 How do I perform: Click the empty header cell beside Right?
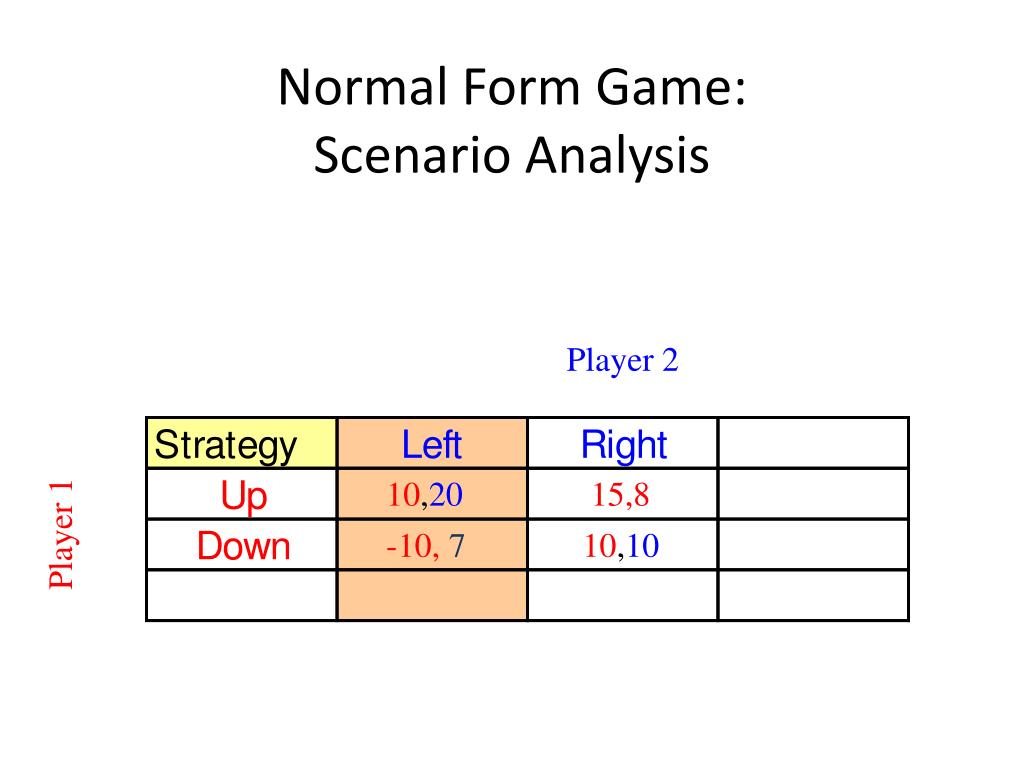[x=813, y=443]
